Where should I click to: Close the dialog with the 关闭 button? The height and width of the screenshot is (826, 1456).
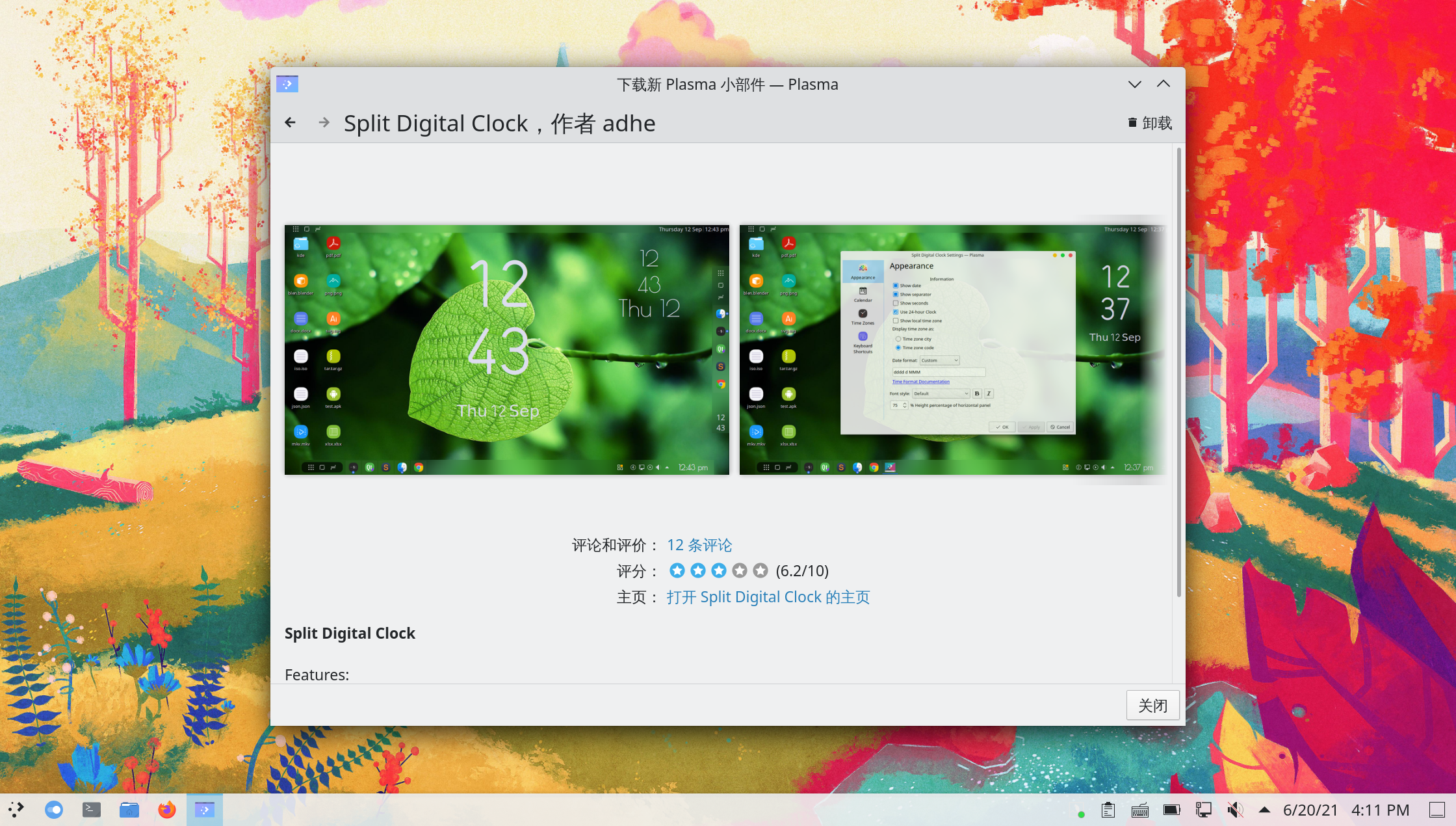click(x=1153, y=704)
